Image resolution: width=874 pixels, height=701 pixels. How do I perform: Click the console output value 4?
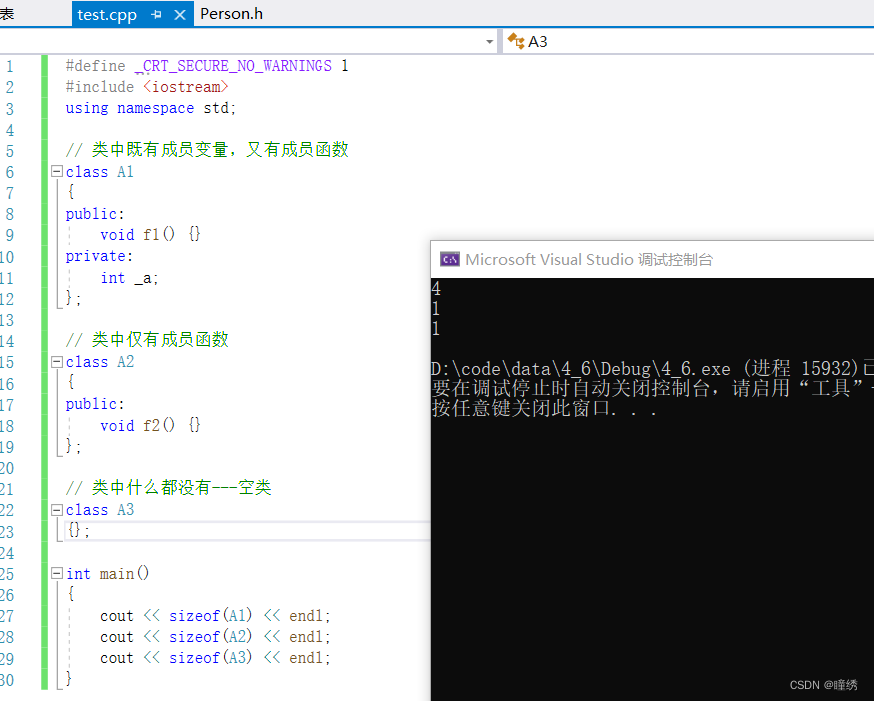click(x=436, y=289)
